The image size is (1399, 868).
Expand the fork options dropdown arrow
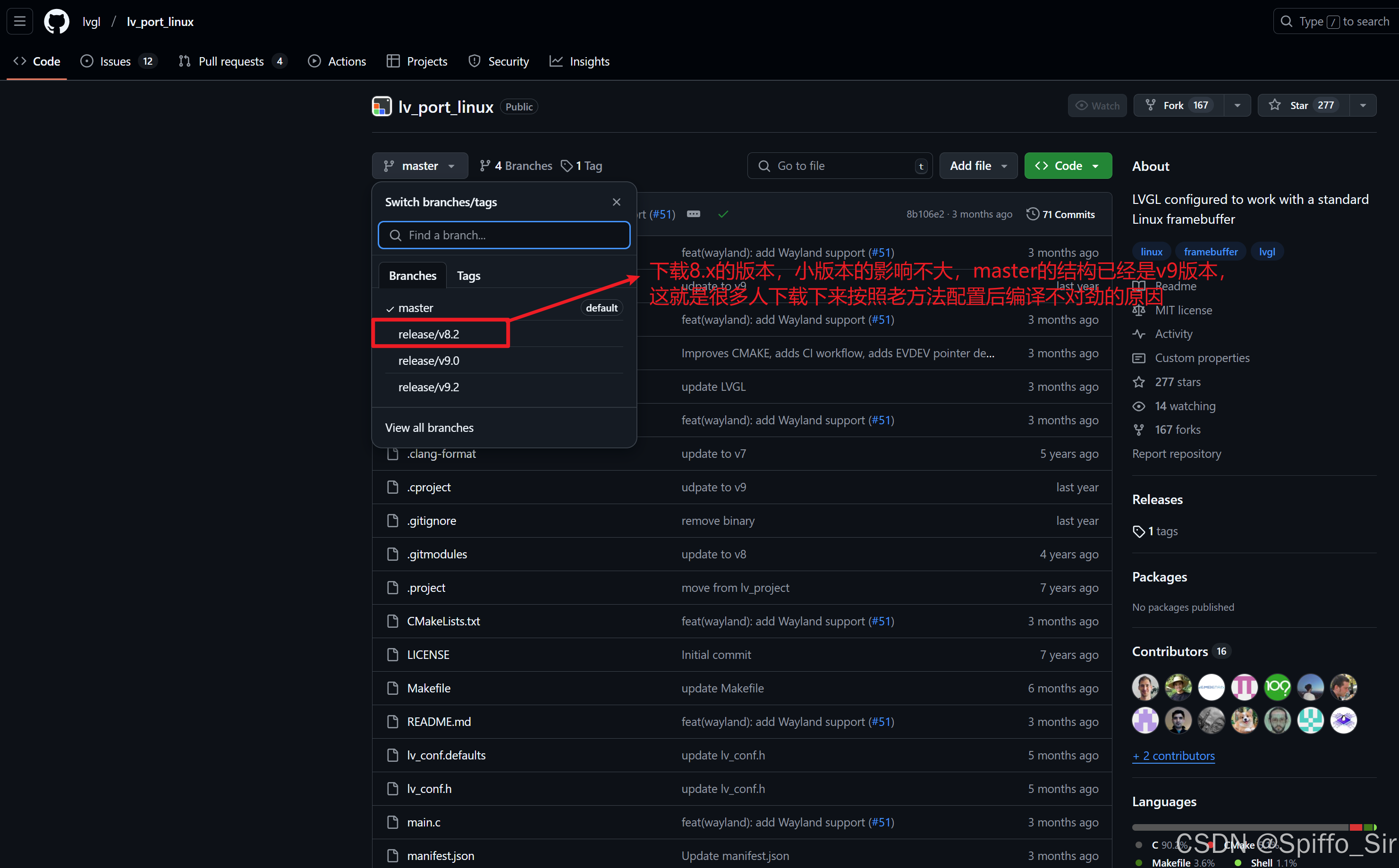click(x=1237, y=105)
